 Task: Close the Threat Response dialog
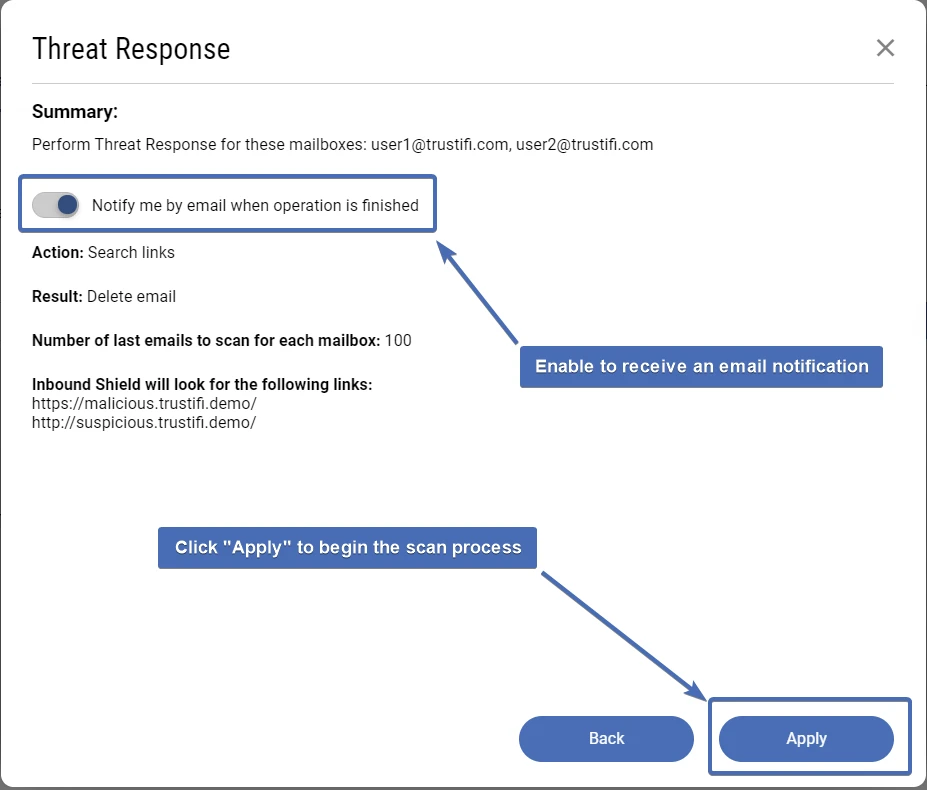coord(884,48)
